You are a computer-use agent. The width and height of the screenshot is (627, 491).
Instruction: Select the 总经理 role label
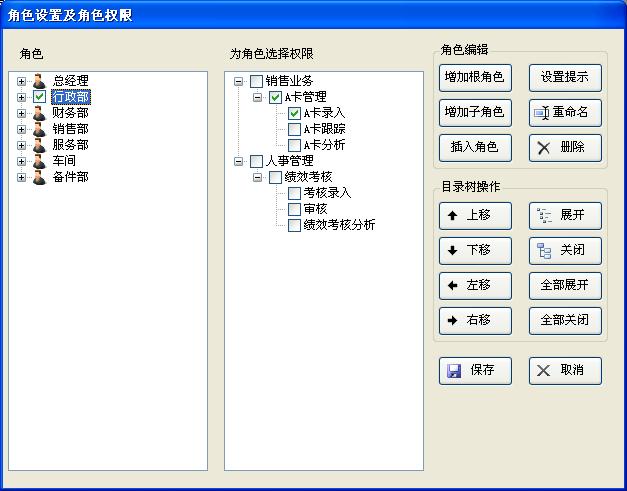[x=70, y=81]
